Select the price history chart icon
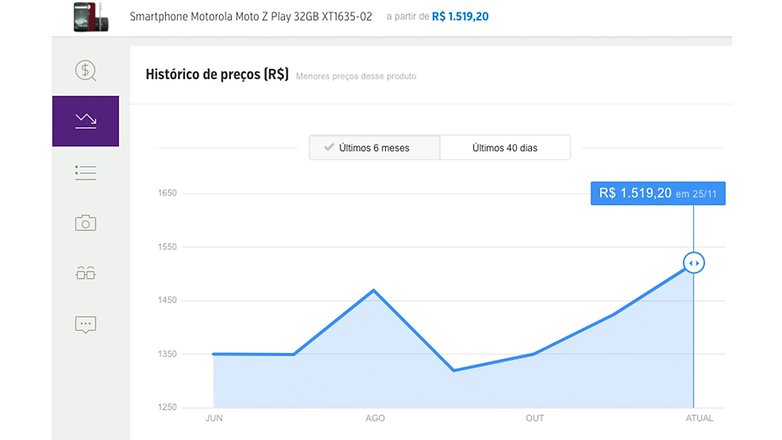The image size is (782, 440). point(86,121)
